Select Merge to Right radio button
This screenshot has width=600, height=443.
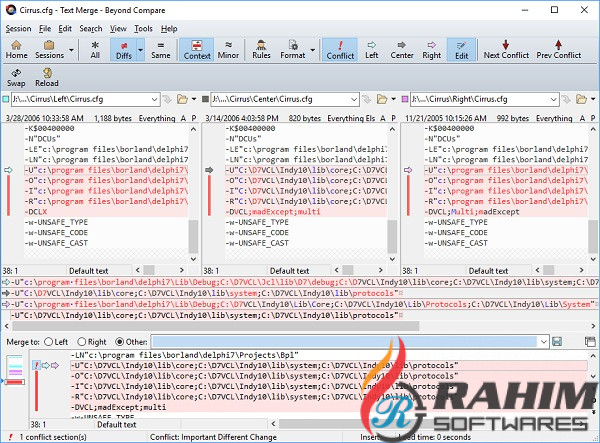click(x=82, y=342)
